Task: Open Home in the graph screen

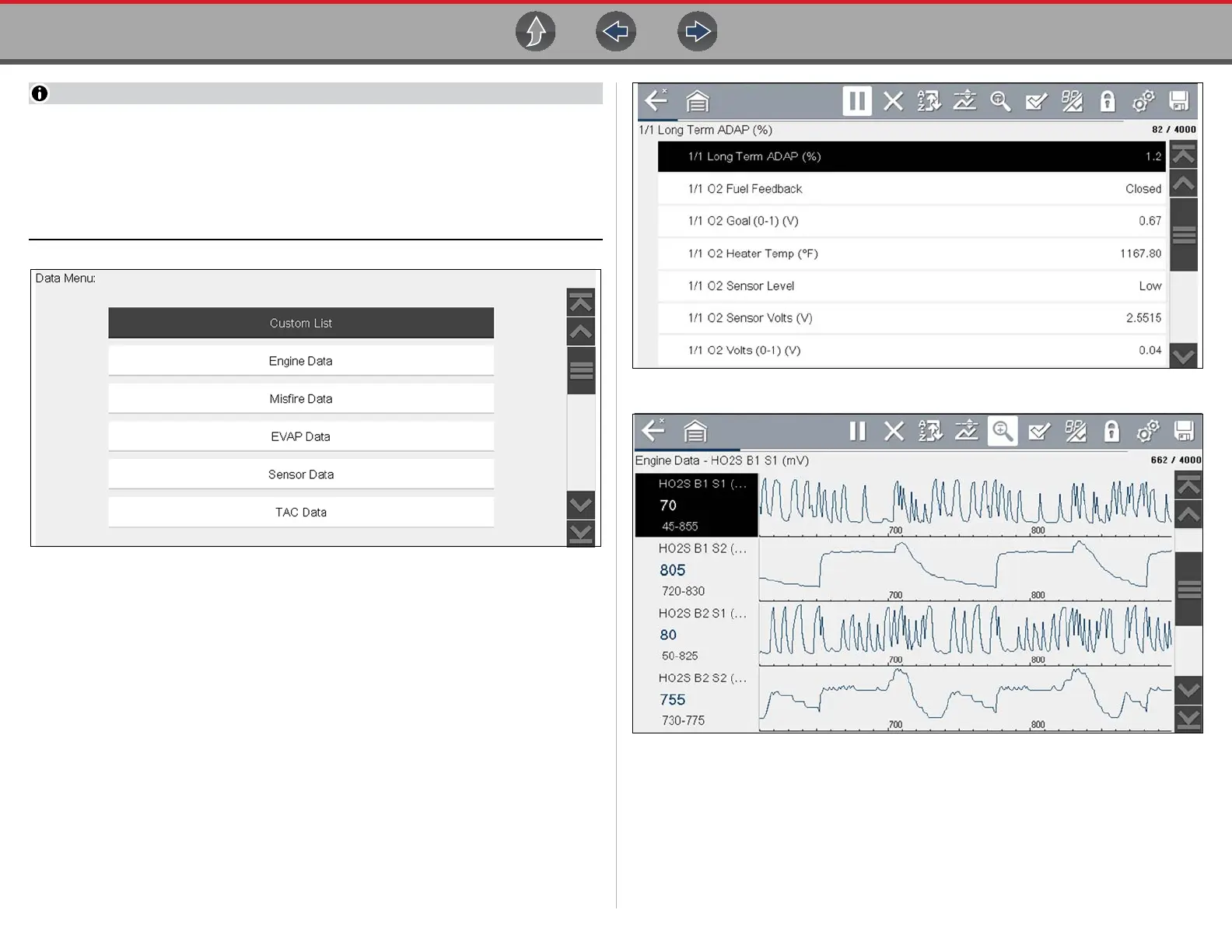Action: coord(695,432)
